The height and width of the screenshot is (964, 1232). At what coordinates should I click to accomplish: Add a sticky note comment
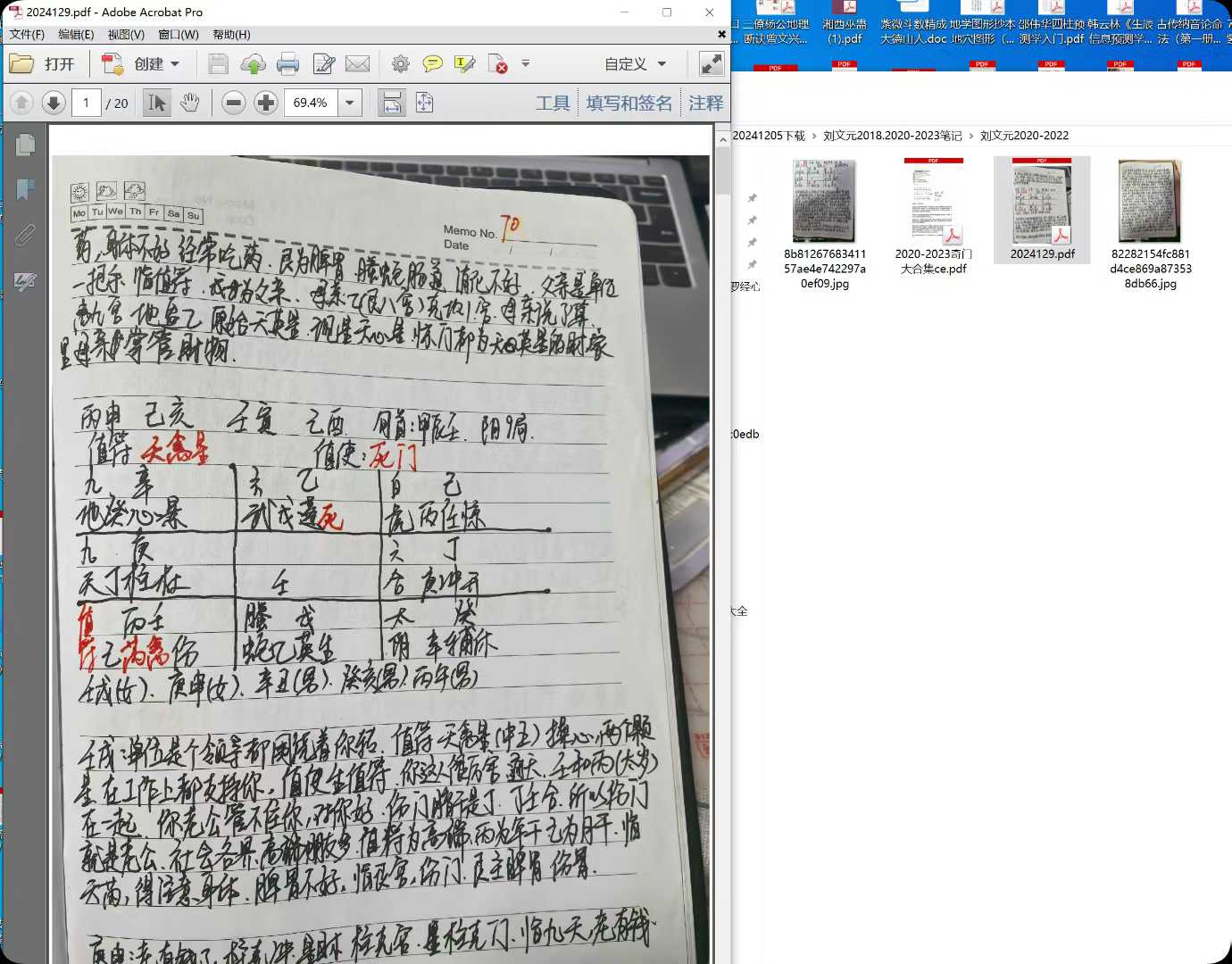(432, 63)
